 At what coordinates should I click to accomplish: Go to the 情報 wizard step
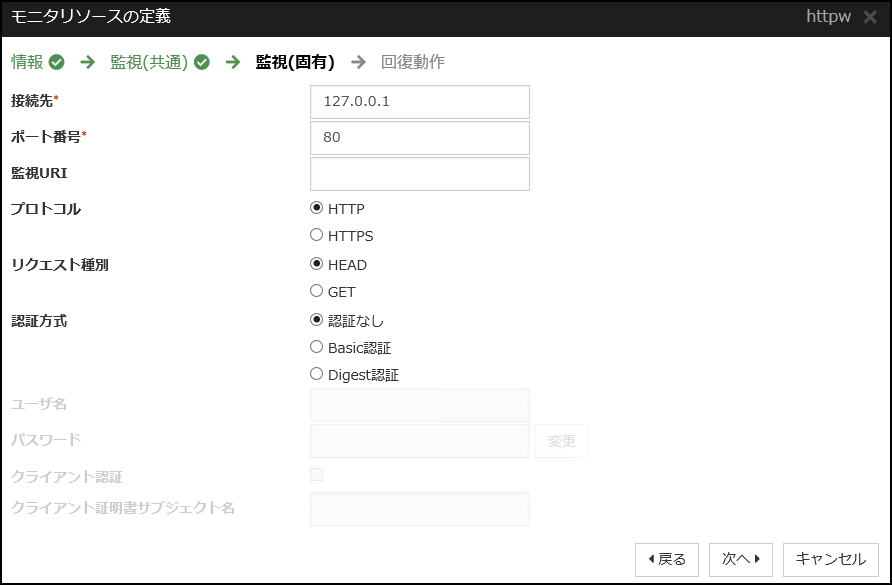click(28, 62)
